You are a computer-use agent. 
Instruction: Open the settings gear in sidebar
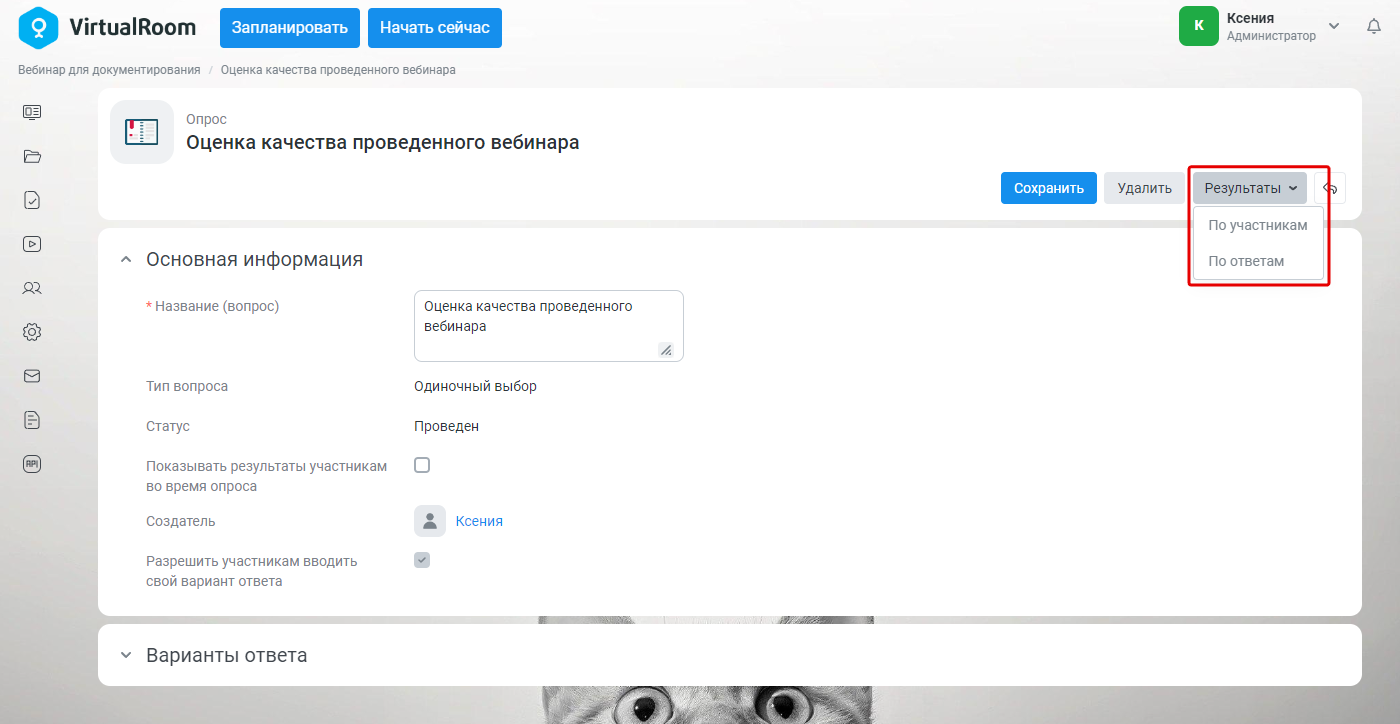point(32,332)
